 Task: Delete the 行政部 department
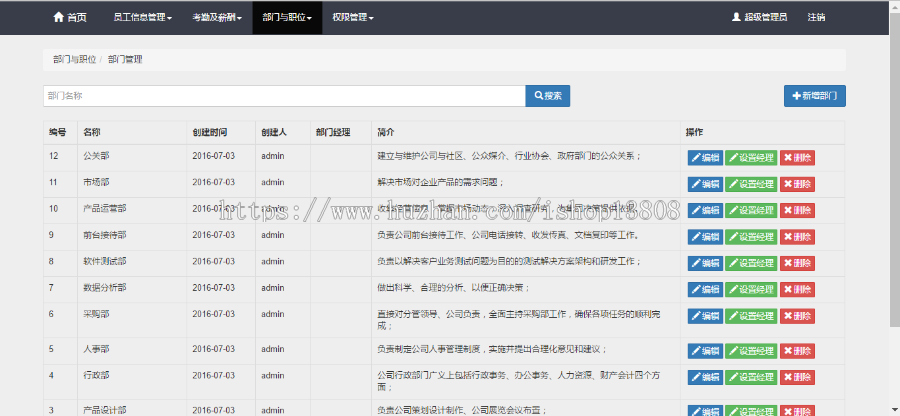[x=797, y=378]
